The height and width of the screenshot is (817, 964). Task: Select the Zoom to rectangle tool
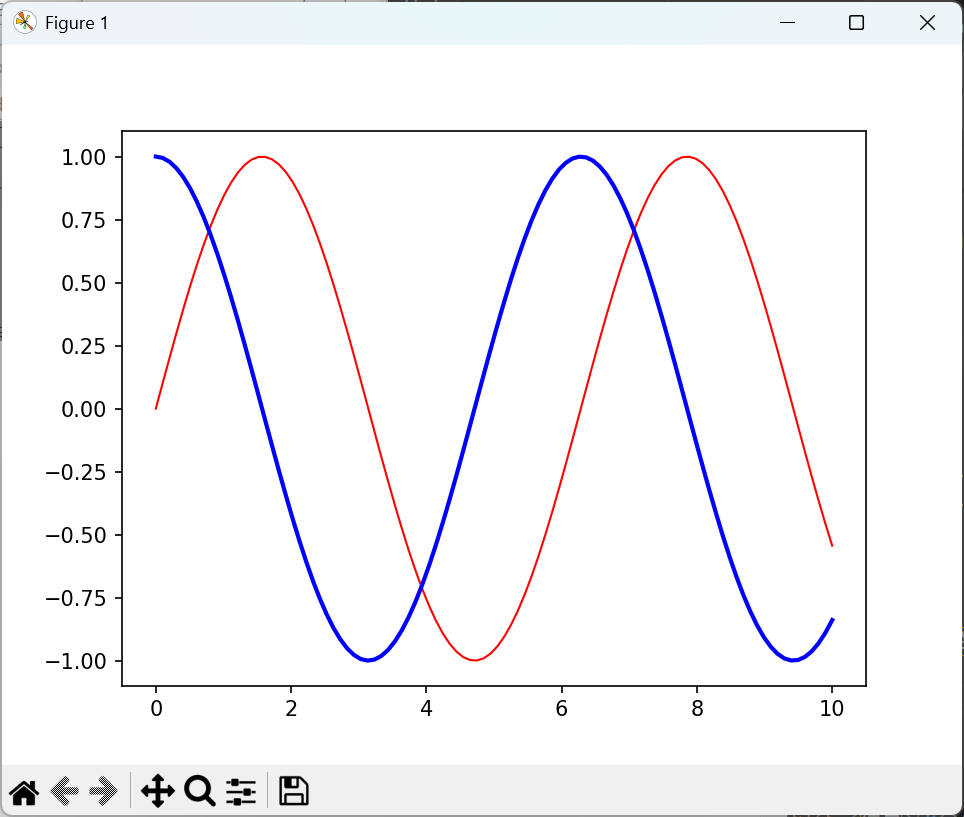coord(200,792)
